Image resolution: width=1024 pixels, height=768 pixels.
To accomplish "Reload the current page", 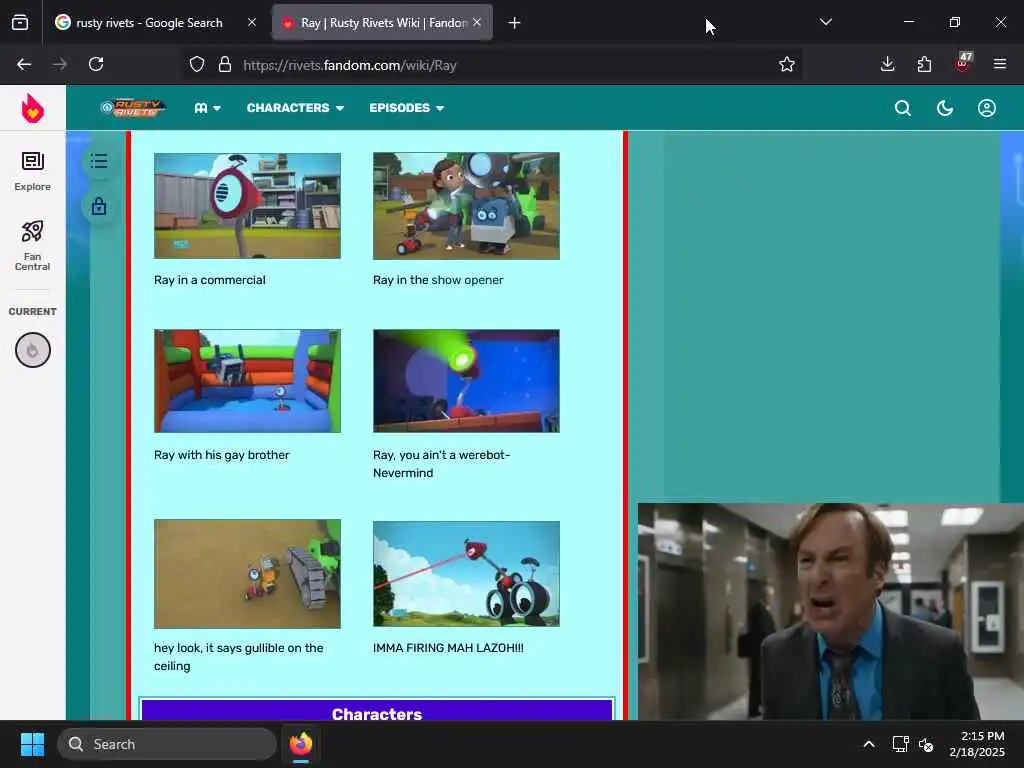I will [96, 64].
